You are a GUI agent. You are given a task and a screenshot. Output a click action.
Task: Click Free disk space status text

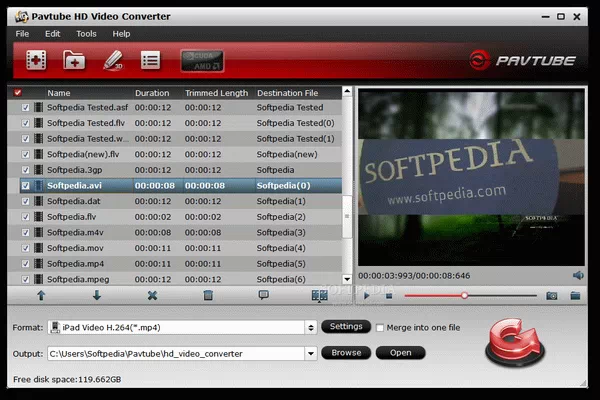pos(67,379)
